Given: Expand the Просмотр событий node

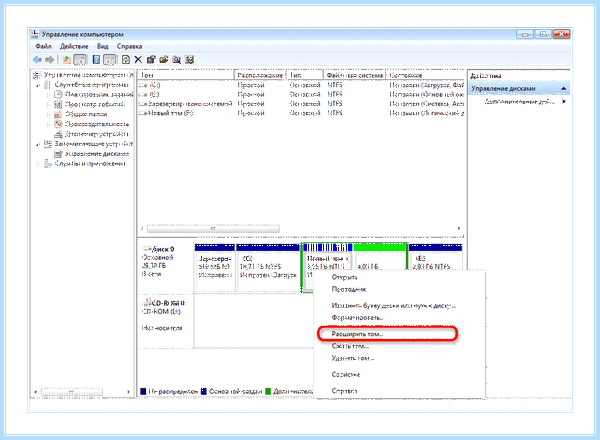Looking at the screenshot, I should point(48,104).
